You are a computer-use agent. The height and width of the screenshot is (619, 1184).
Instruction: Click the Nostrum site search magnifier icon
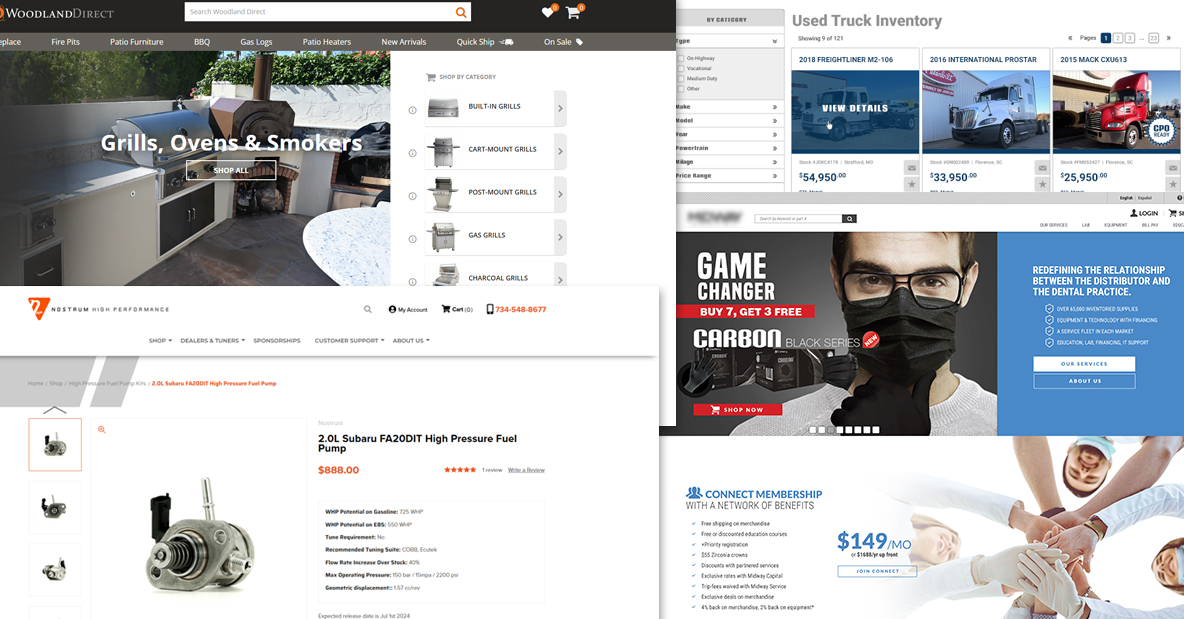pos(368,309)
